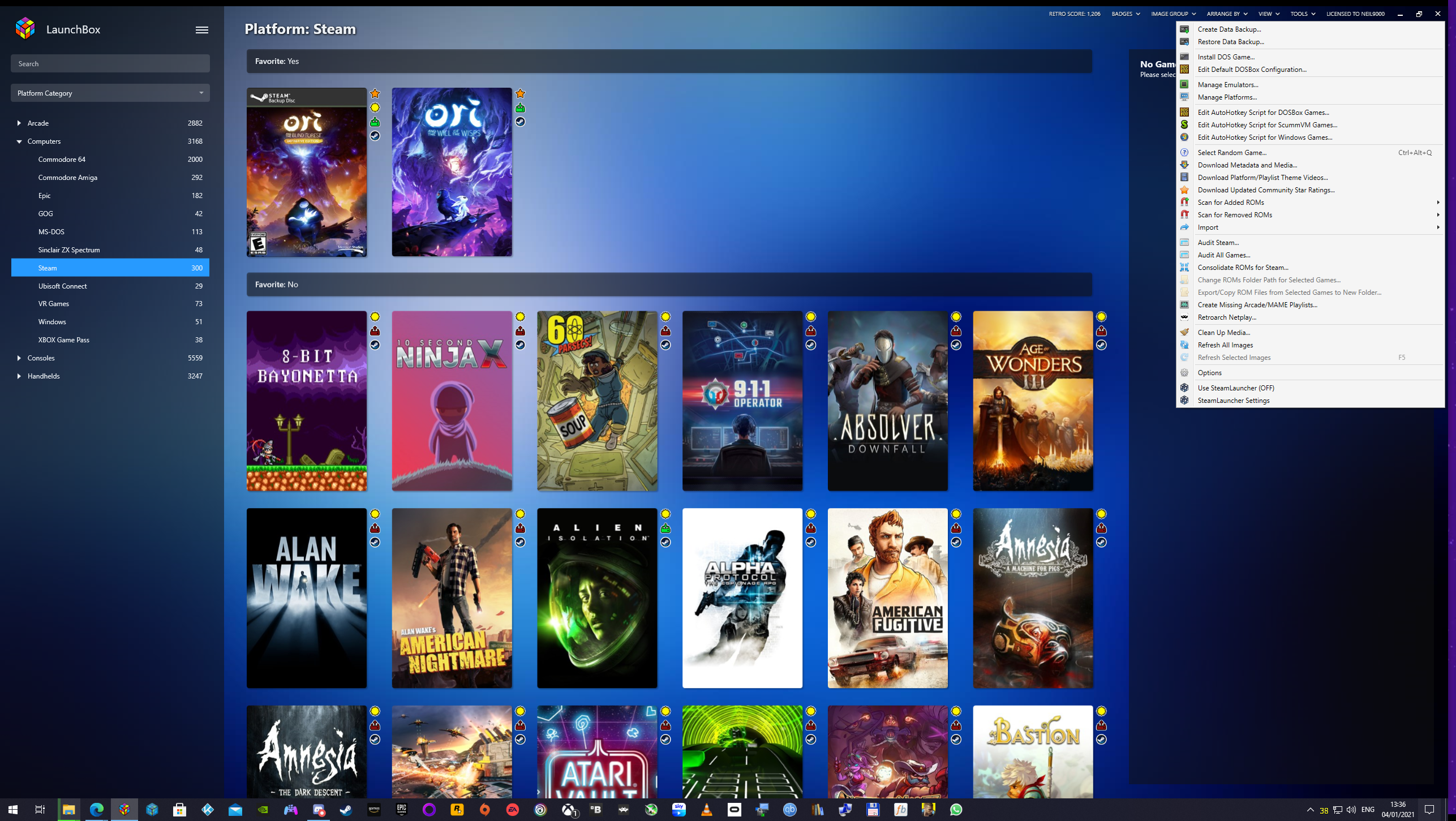Open the Tools dropdown menu
This screenshot has height=821, width=1456.
pos(1303,14)
